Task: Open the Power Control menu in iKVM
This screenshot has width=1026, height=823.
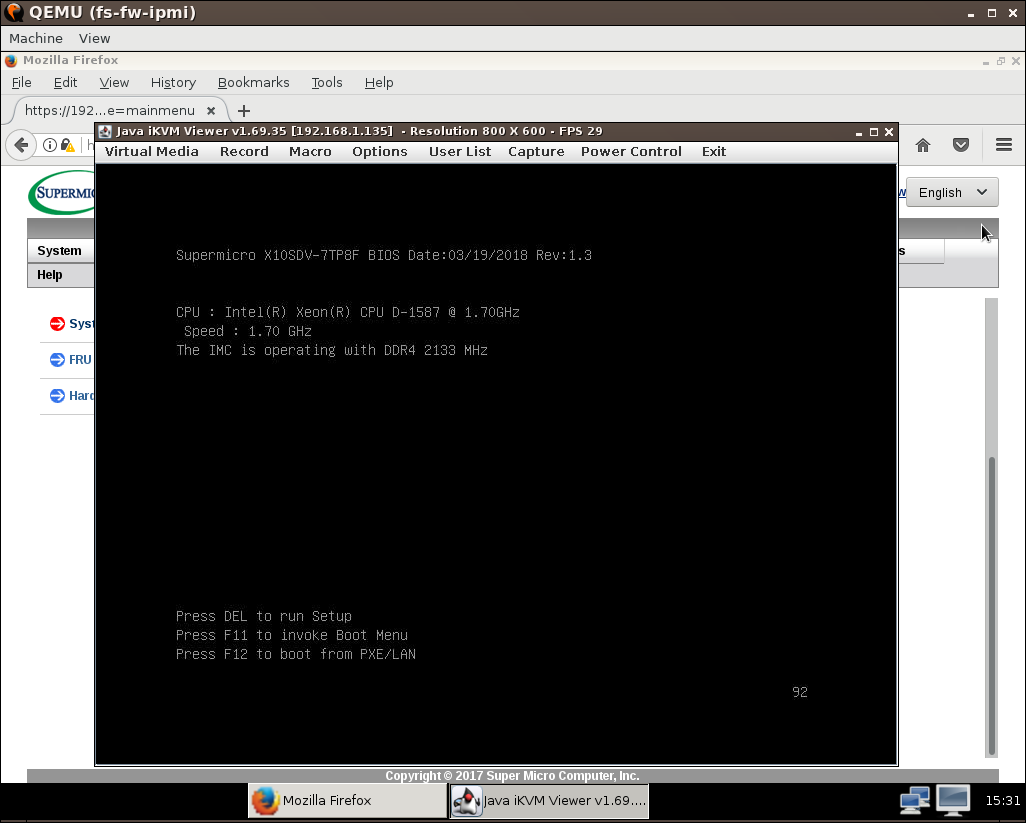Action: (x=631, y=152)
